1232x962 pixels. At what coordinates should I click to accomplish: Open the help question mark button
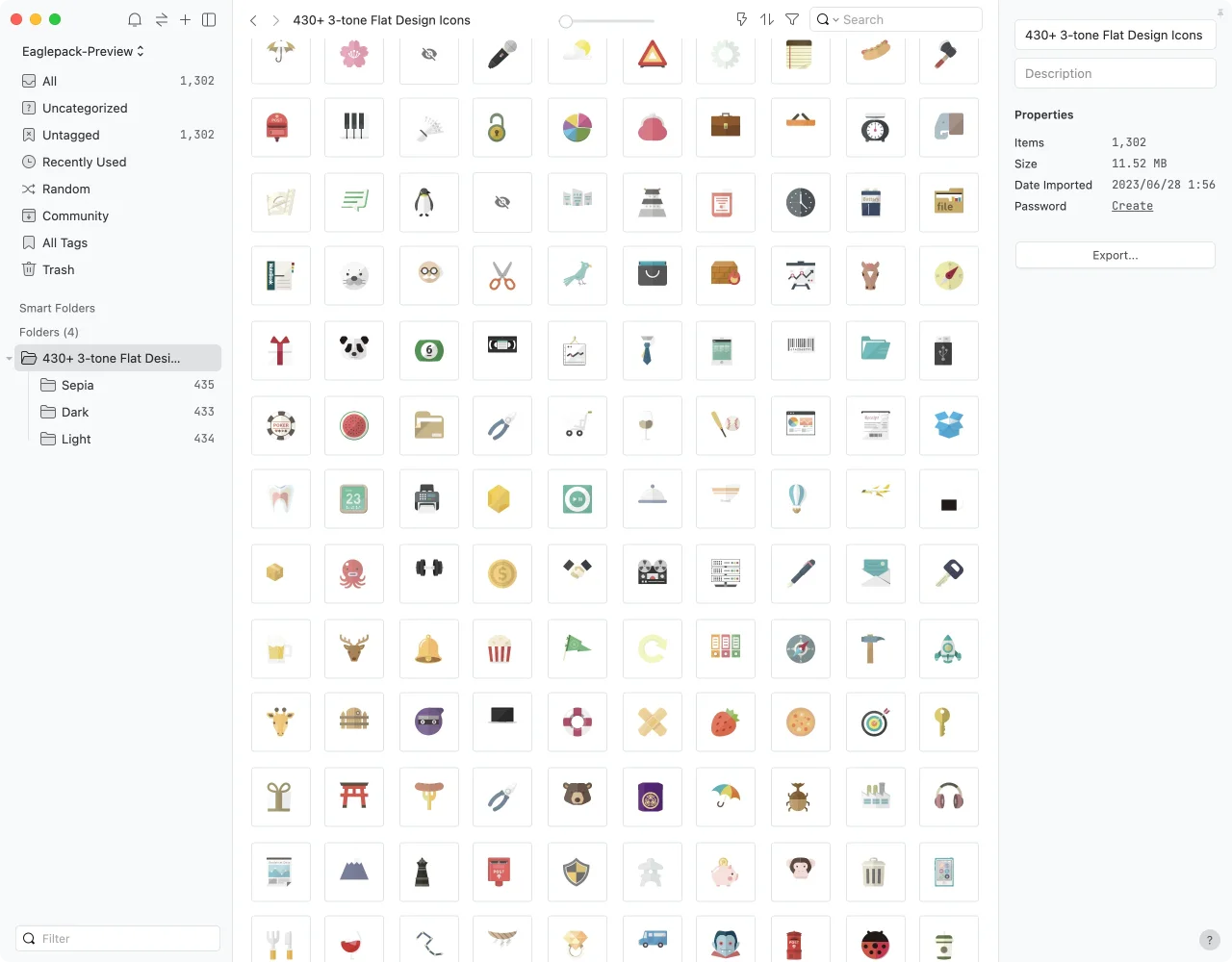(1210, 940)
